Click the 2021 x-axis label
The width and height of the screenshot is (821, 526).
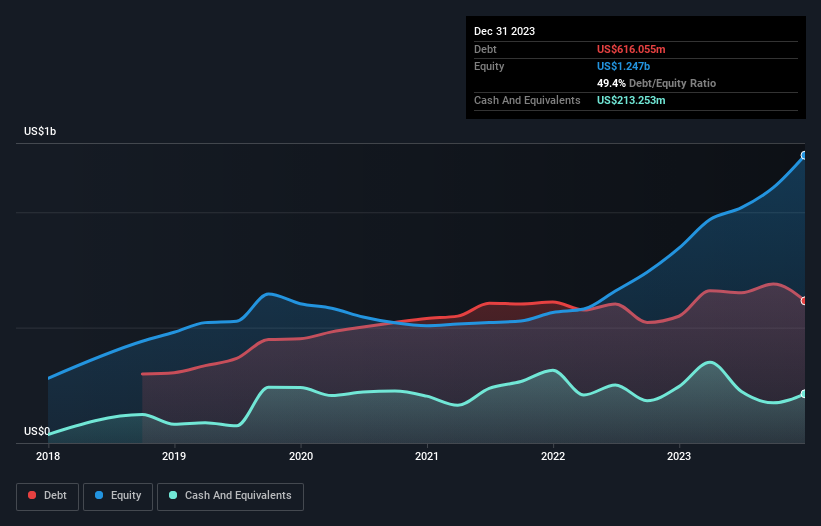[427, 456]
